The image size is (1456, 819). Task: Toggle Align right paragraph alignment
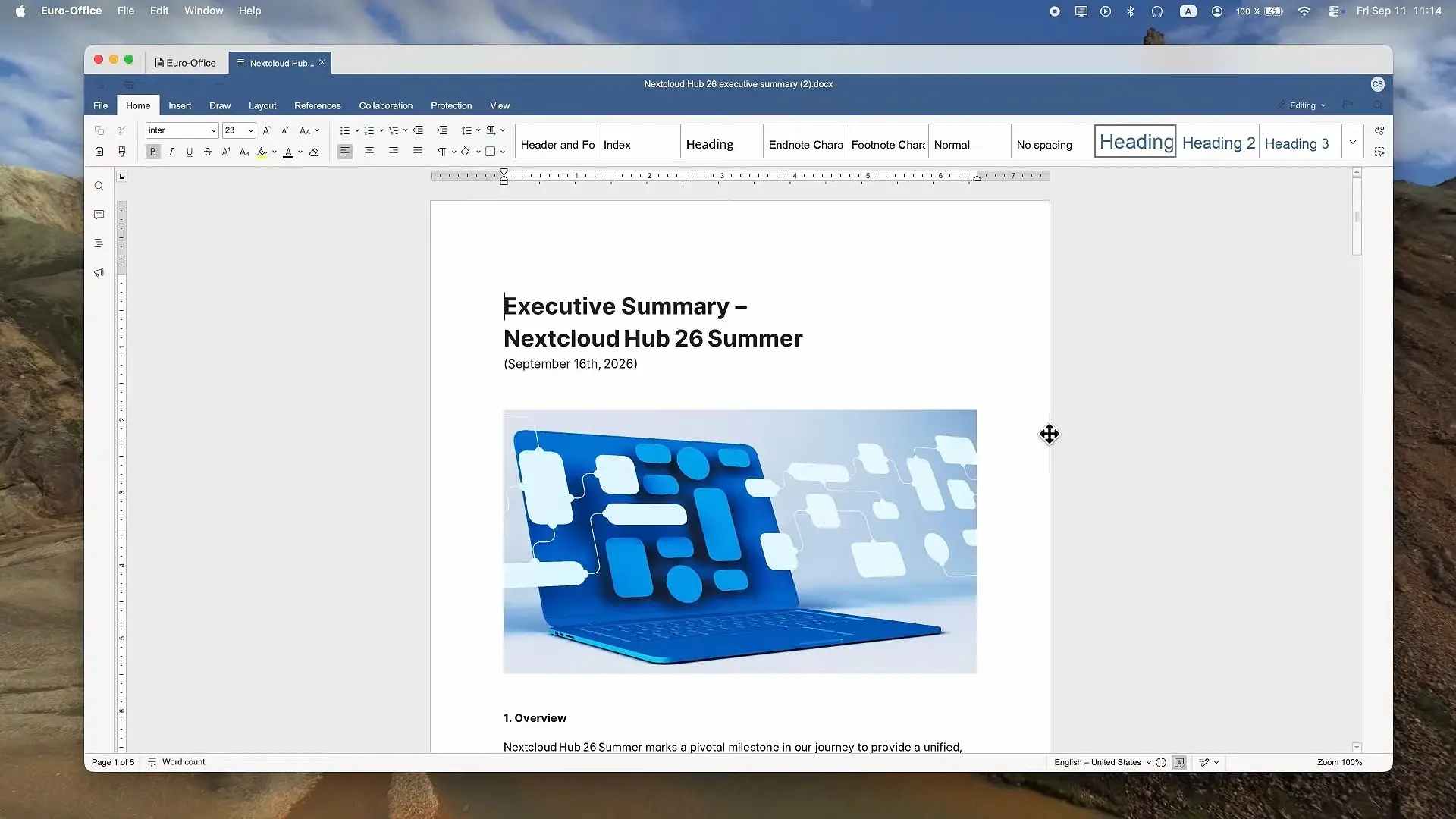click(394, 152)
